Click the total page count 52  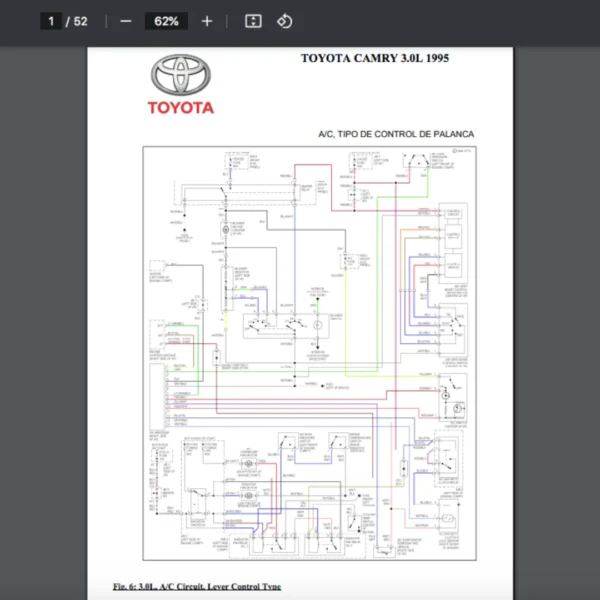pos(80,21)
